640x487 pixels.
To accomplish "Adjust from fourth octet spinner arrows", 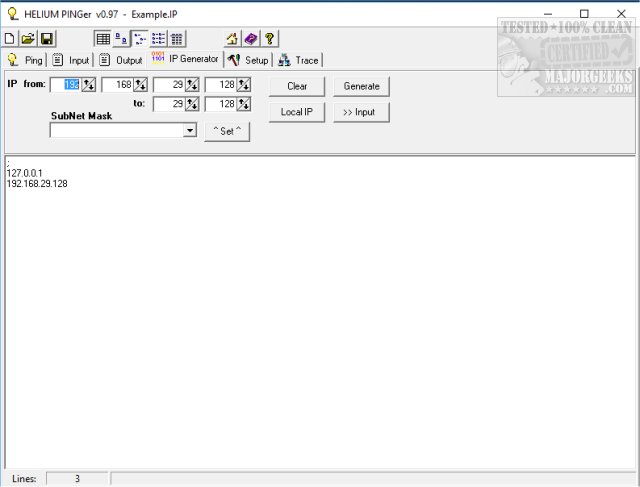I will point(244,85).
